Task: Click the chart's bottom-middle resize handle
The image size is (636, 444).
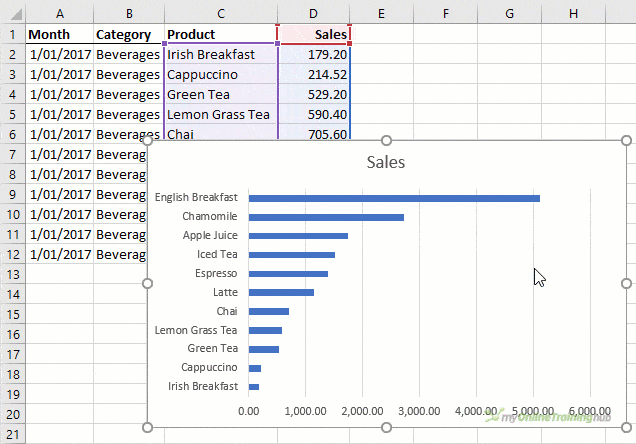Action: pyautogui.click(x=387, y=427)
